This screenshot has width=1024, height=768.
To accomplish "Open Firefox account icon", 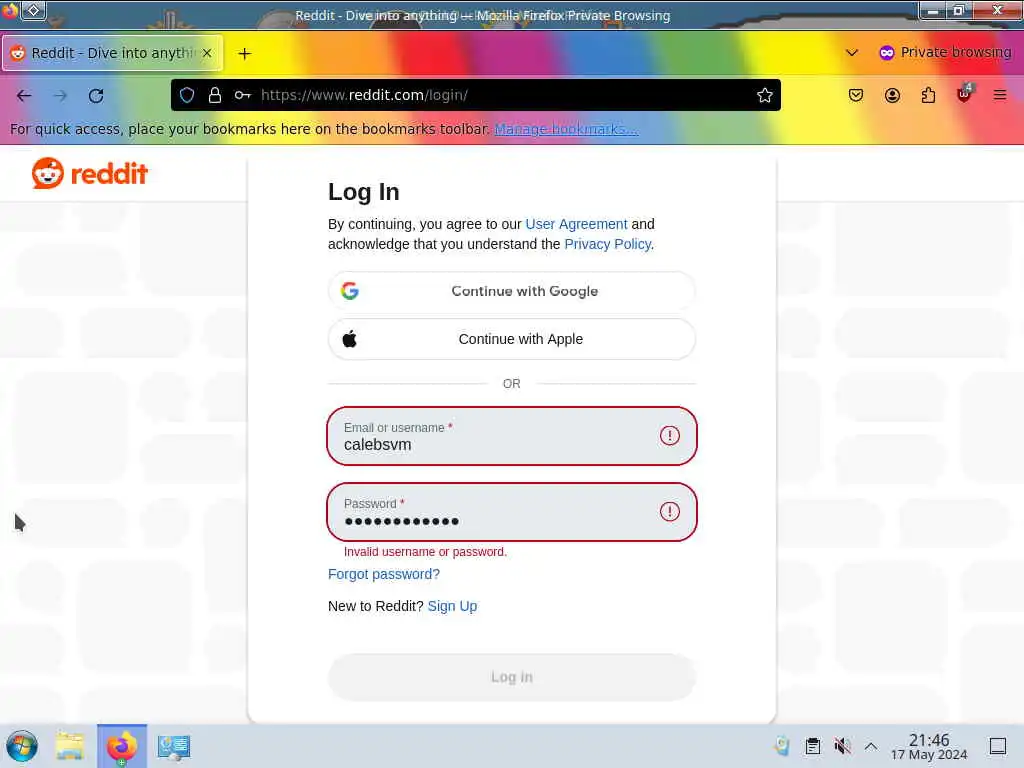I will click(892, 95).
